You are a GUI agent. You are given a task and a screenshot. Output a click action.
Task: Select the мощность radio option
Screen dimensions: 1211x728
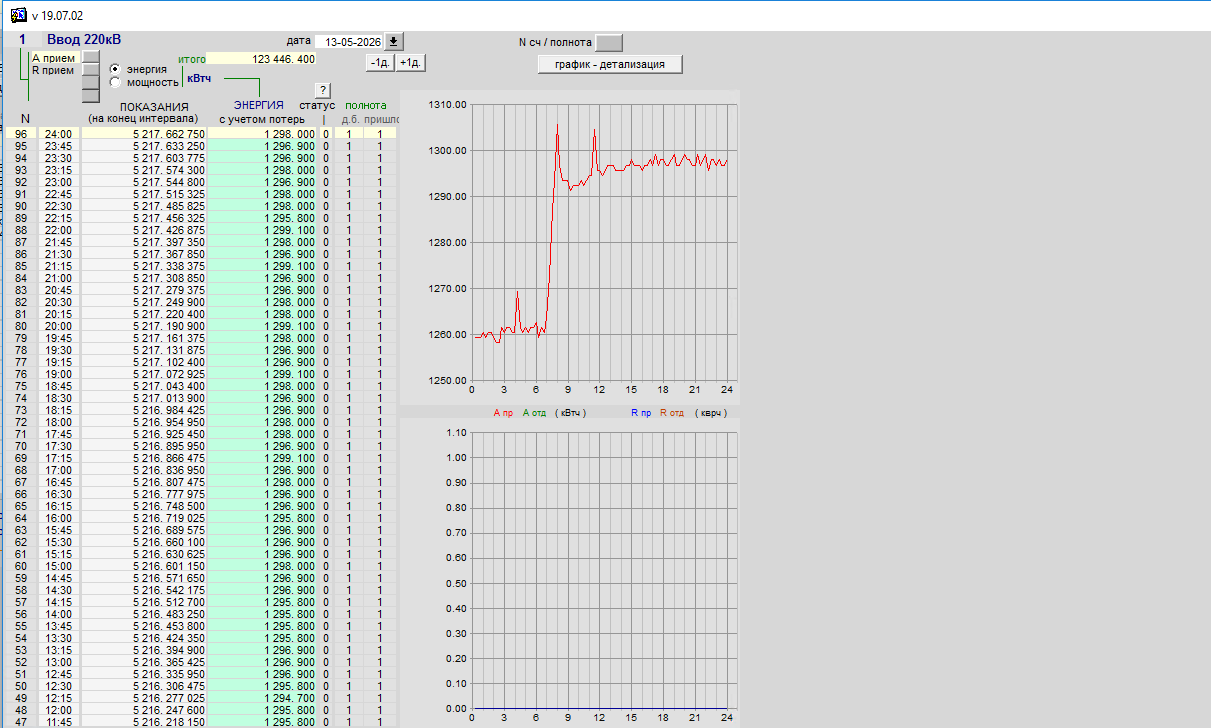point(115,82)
